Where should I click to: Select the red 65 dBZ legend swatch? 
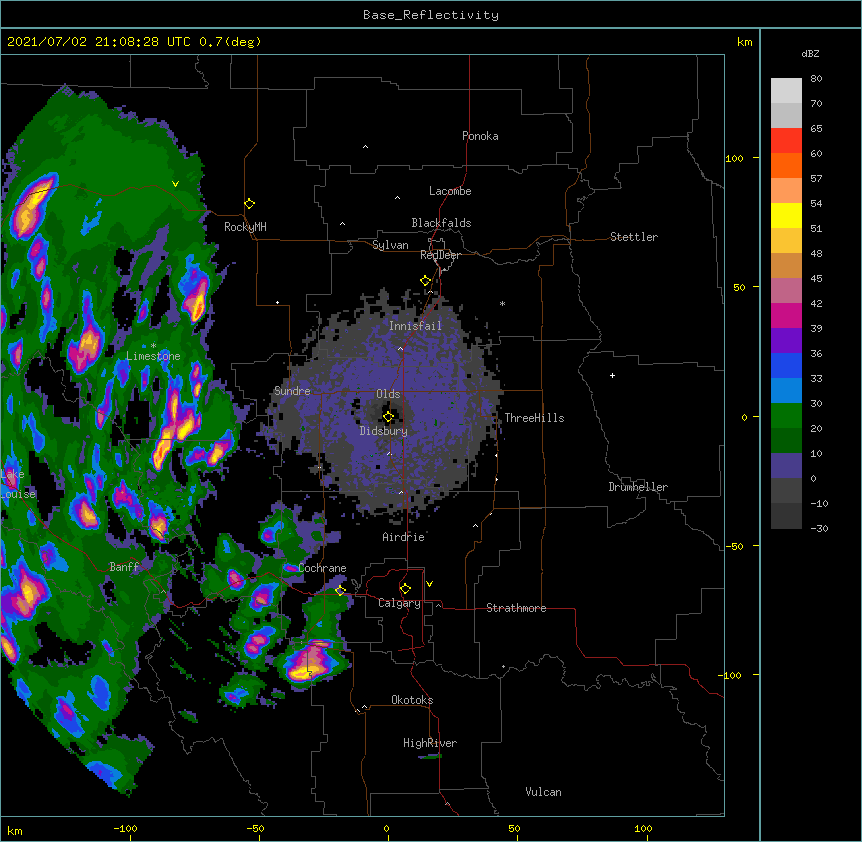click(x=786, y=141)
